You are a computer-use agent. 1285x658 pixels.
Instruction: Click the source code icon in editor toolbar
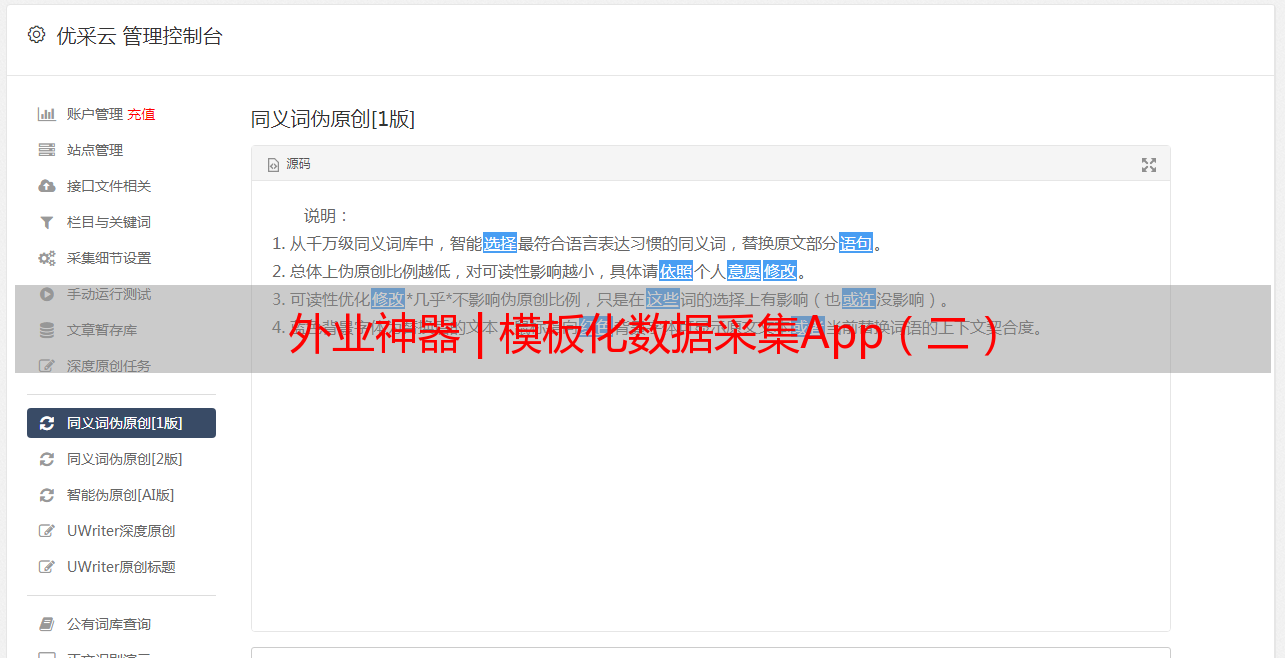pyautogui.click(x=273, y=164)
